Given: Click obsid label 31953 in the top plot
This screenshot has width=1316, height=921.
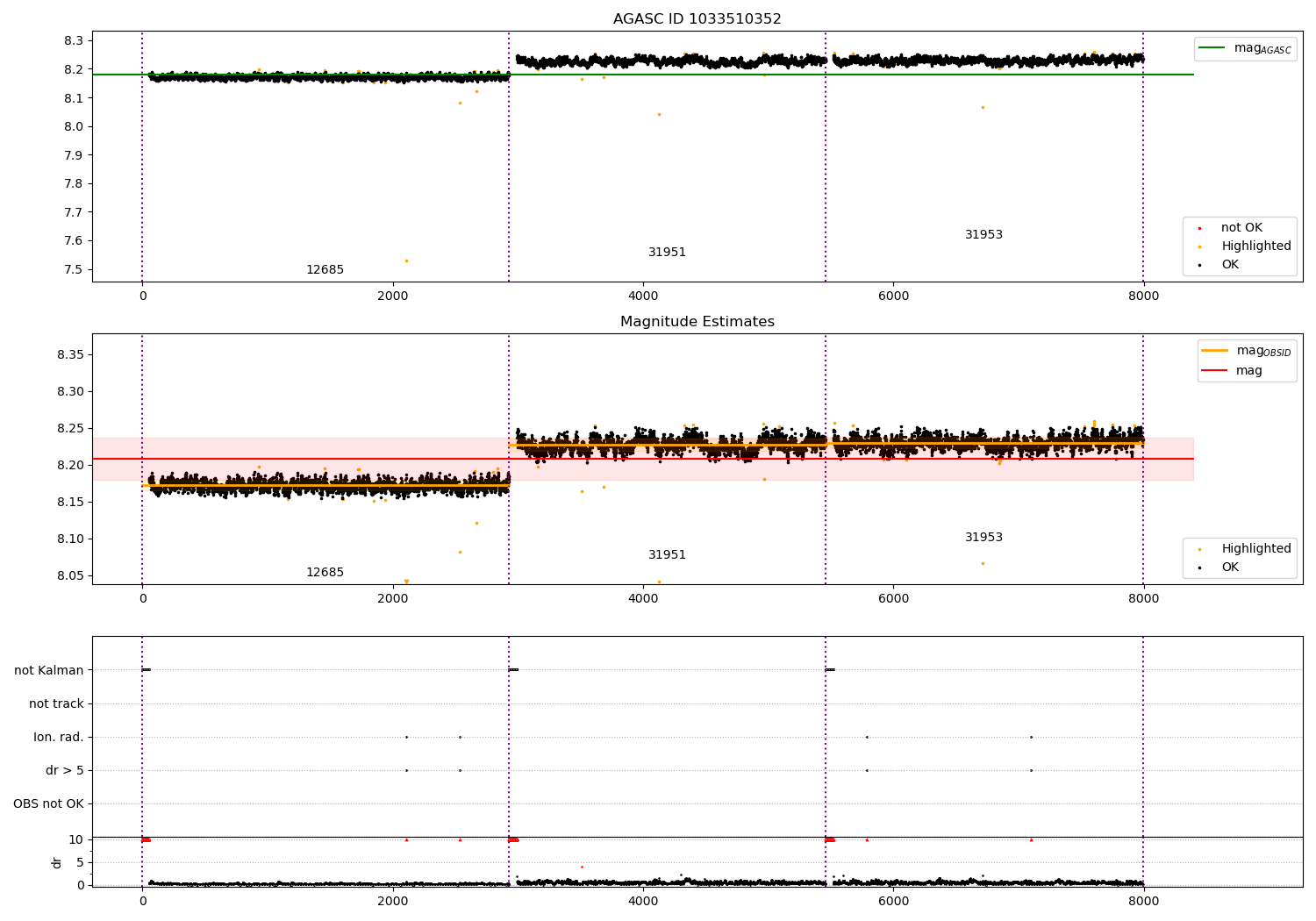Looking at the screenshot, I should 983,235.
